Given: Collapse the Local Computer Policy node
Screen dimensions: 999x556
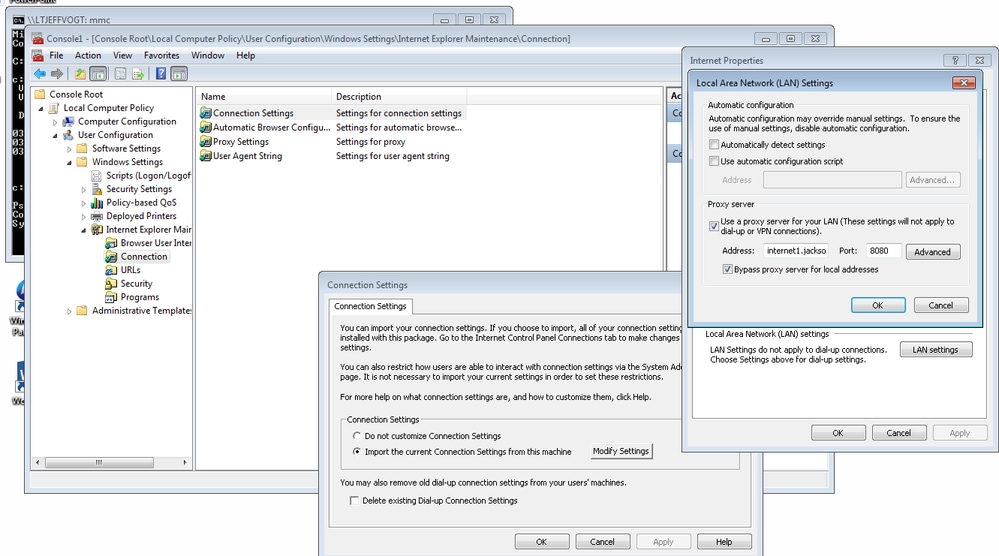Looking at the screenshot, I should click(x=41, y=108).
